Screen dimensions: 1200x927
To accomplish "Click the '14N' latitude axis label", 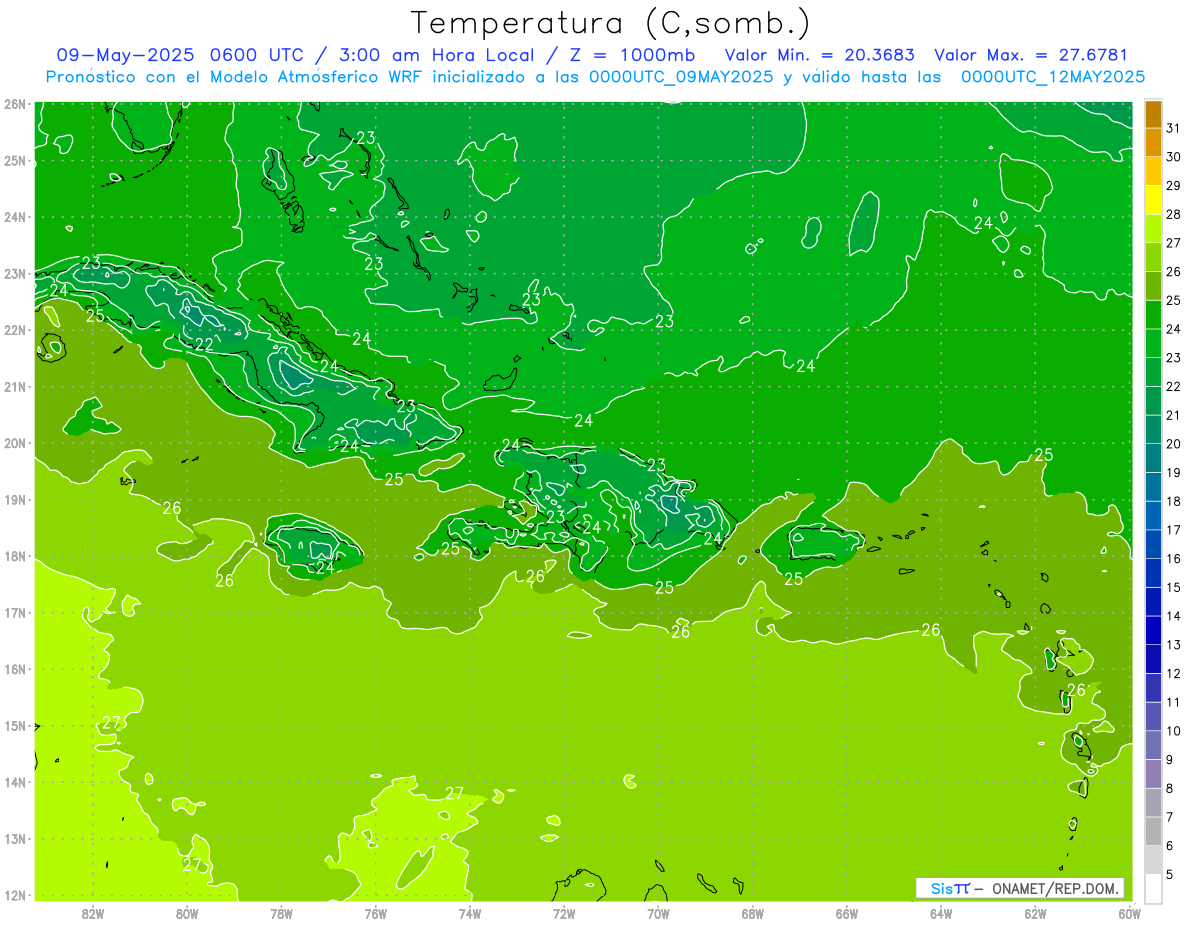I will [14, 782].
